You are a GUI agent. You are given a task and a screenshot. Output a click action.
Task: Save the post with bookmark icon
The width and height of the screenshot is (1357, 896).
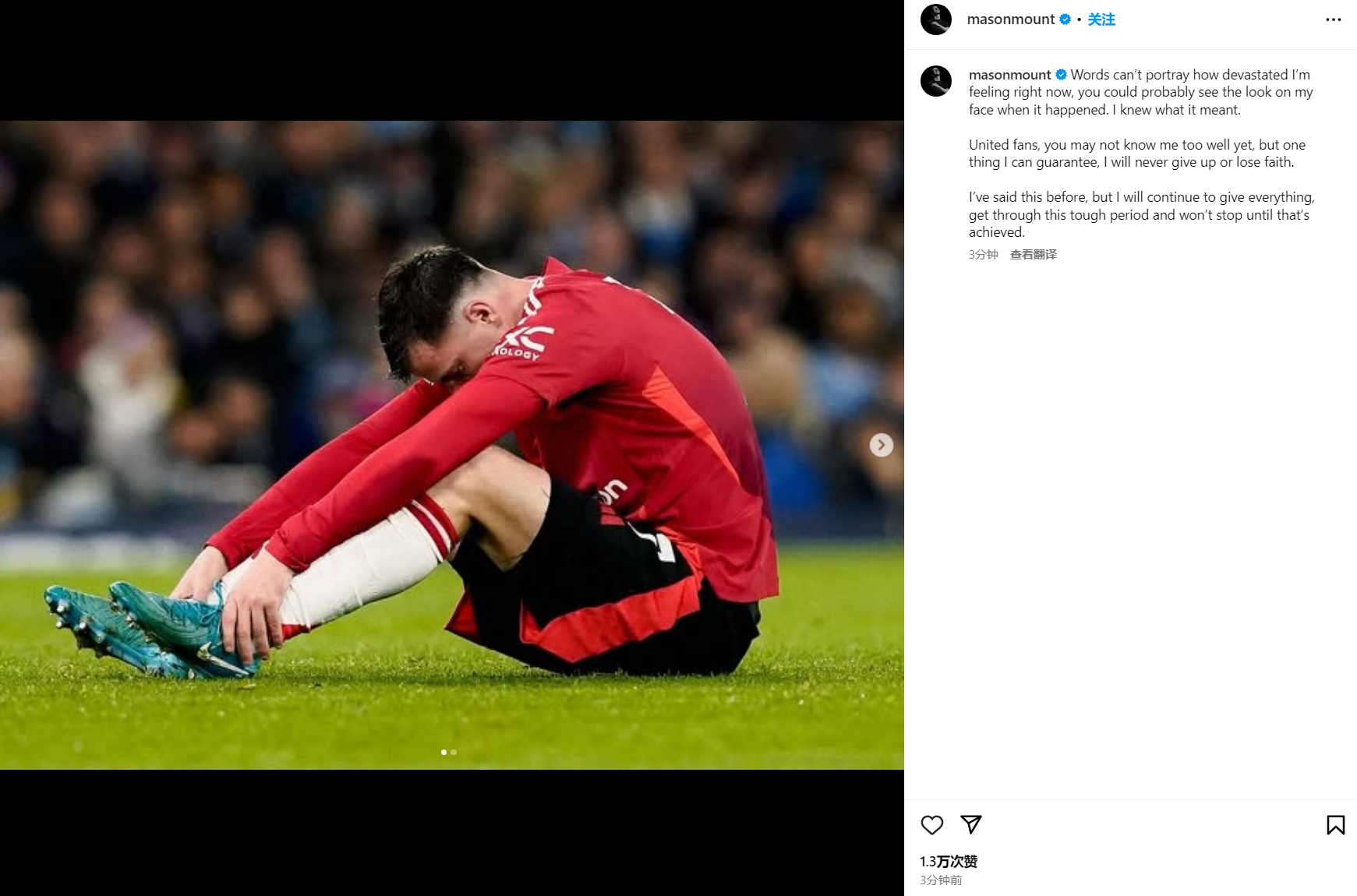point(1335,824)
